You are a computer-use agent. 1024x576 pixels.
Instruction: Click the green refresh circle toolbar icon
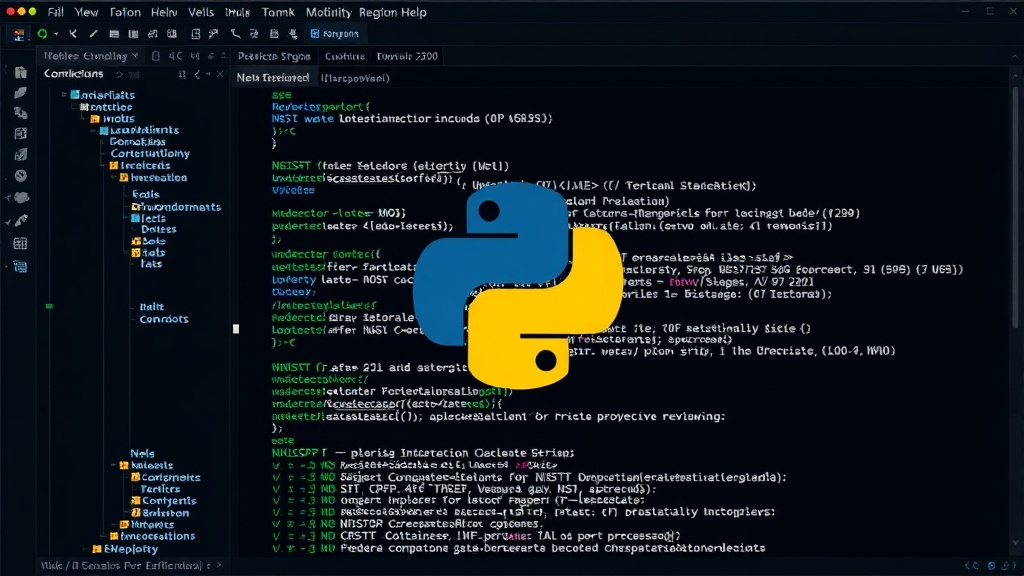[x=42, y=33]
